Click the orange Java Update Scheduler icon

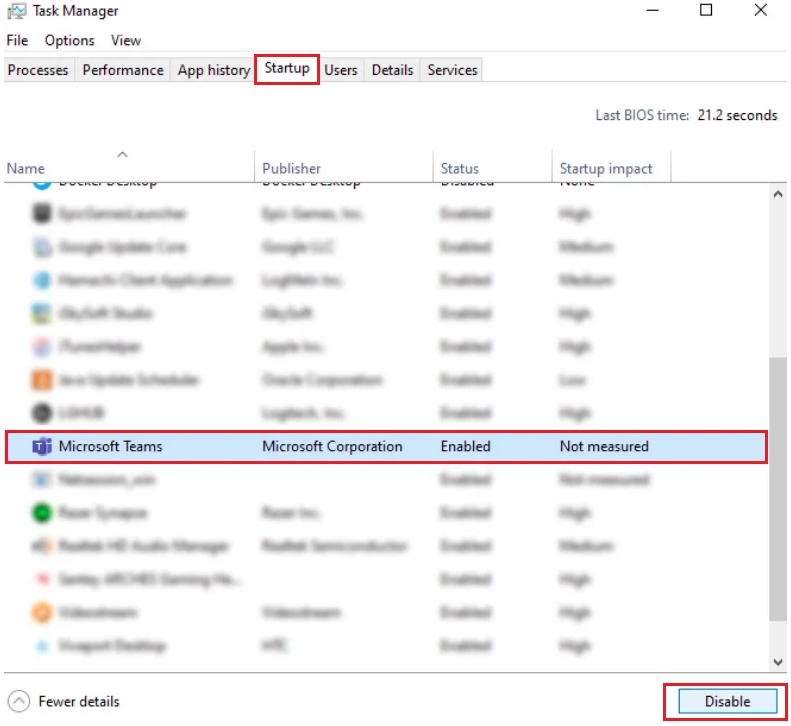point(42,380)
